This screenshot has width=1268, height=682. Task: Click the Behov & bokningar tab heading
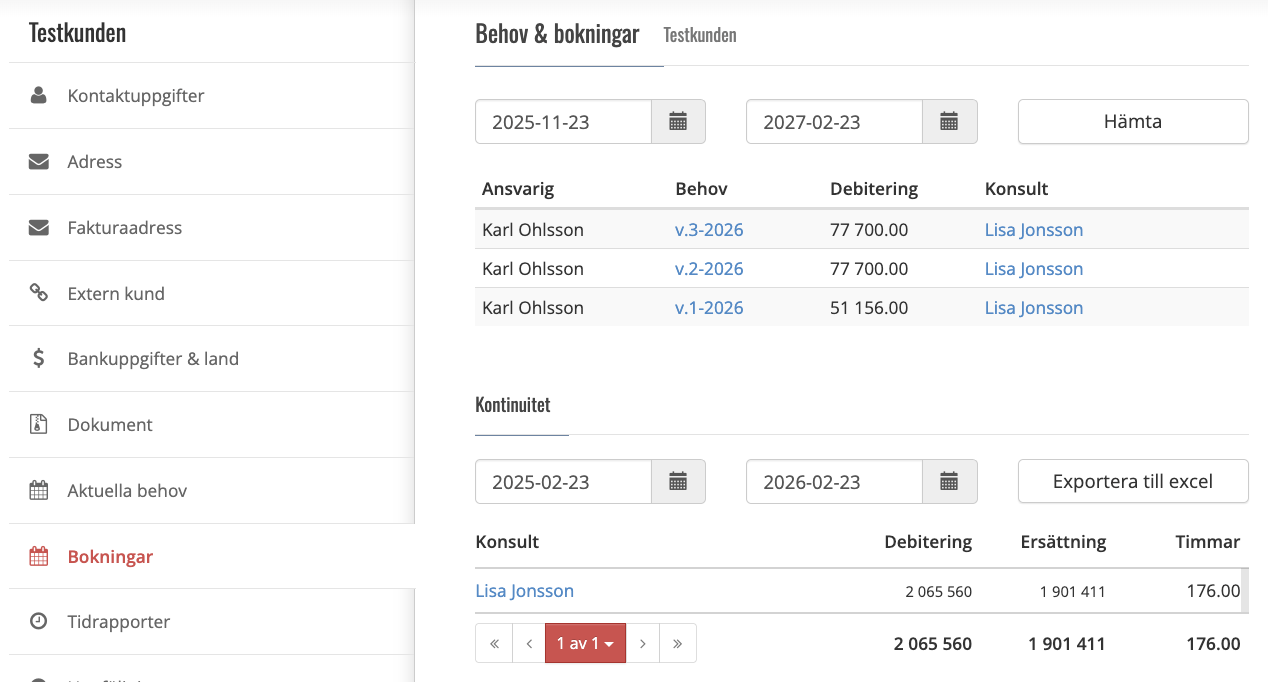tap(557, 34)
